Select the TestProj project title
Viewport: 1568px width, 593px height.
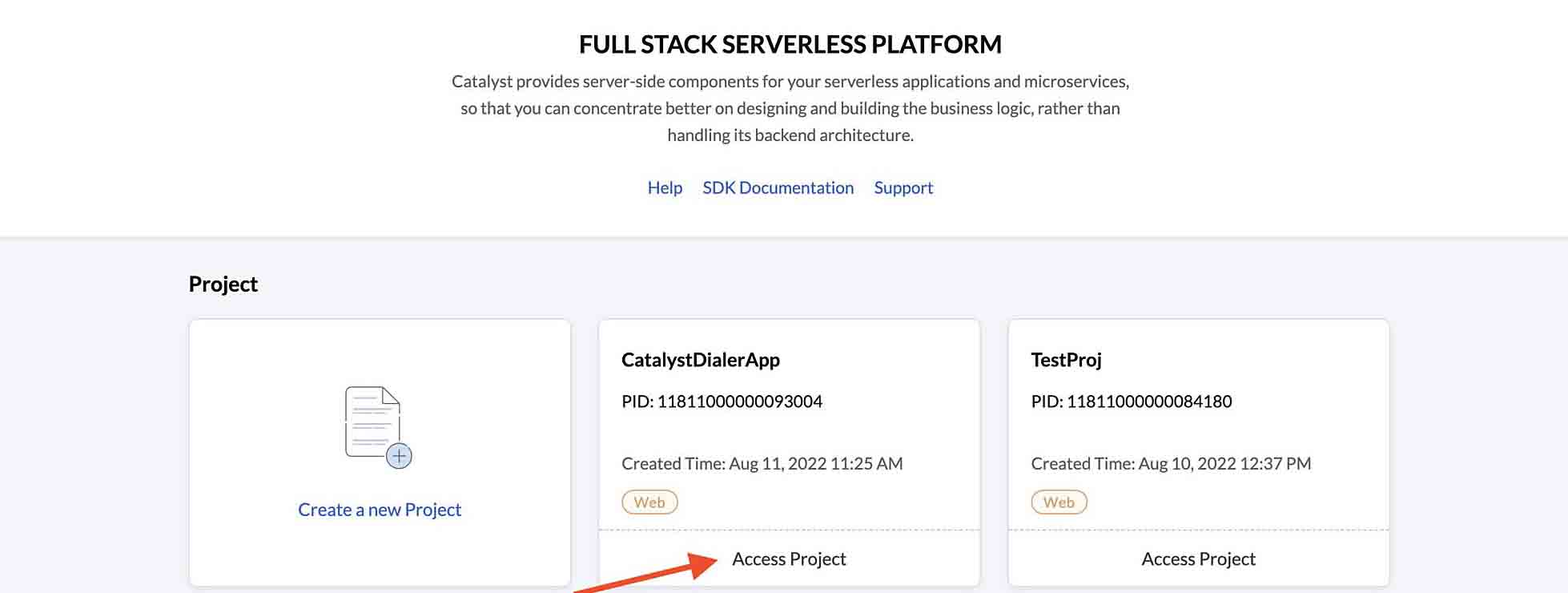(1066, 360)
